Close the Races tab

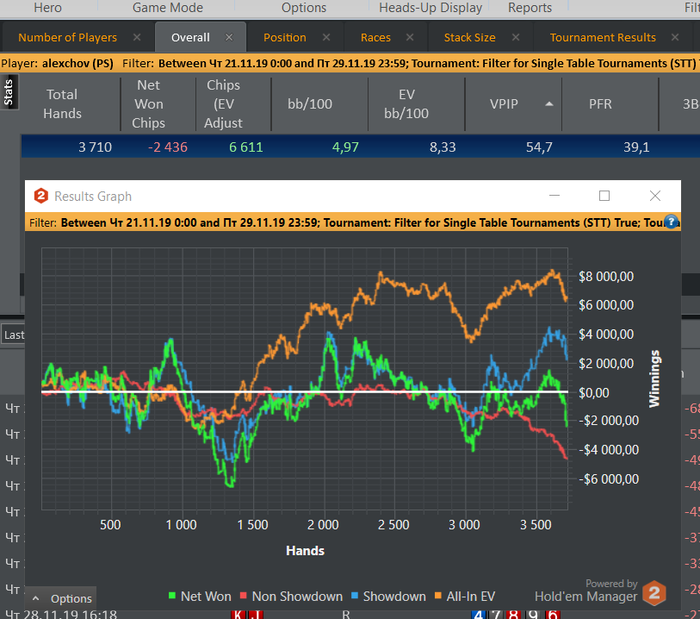click(x=410, y=37)
